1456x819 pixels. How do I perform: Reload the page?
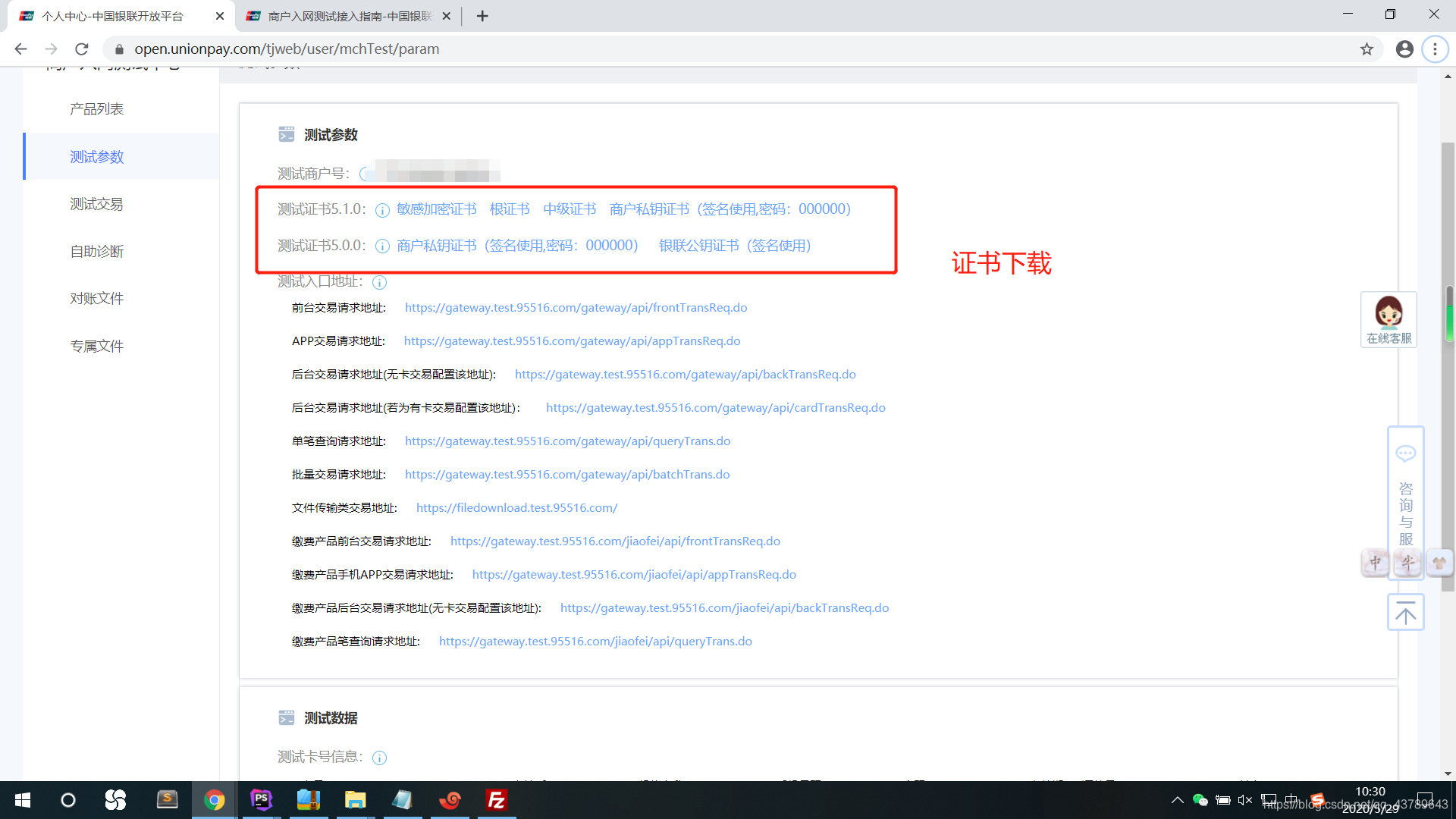coord(82,49)
